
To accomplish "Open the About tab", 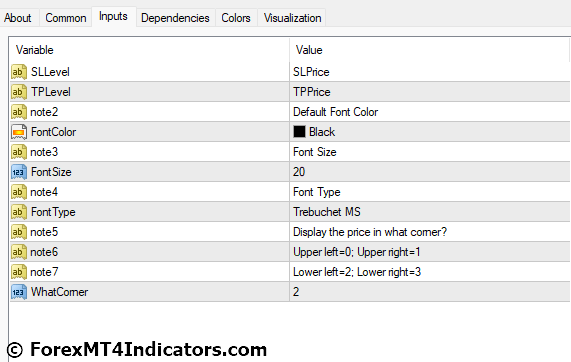I will click(17, 18).
